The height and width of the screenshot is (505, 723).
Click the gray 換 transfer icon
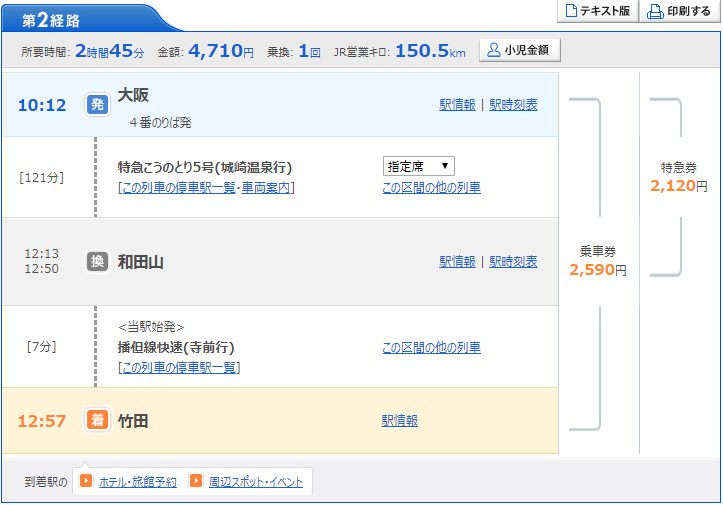click(x=96, y=261)
